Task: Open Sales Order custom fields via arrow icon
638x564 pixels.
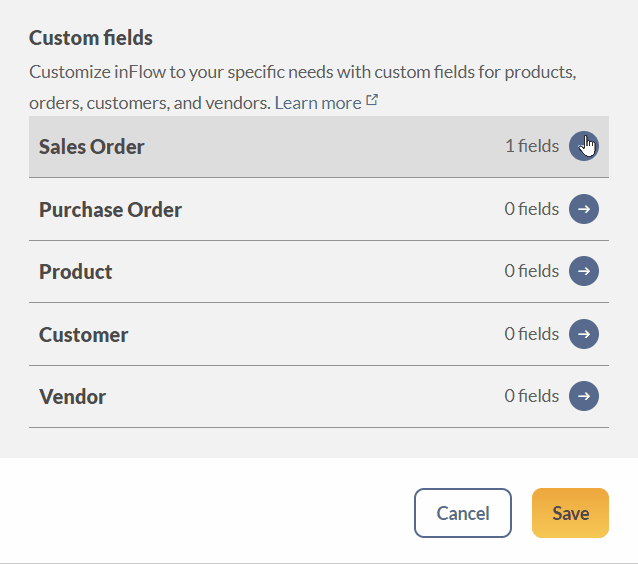Action: [x=583, y=146]
